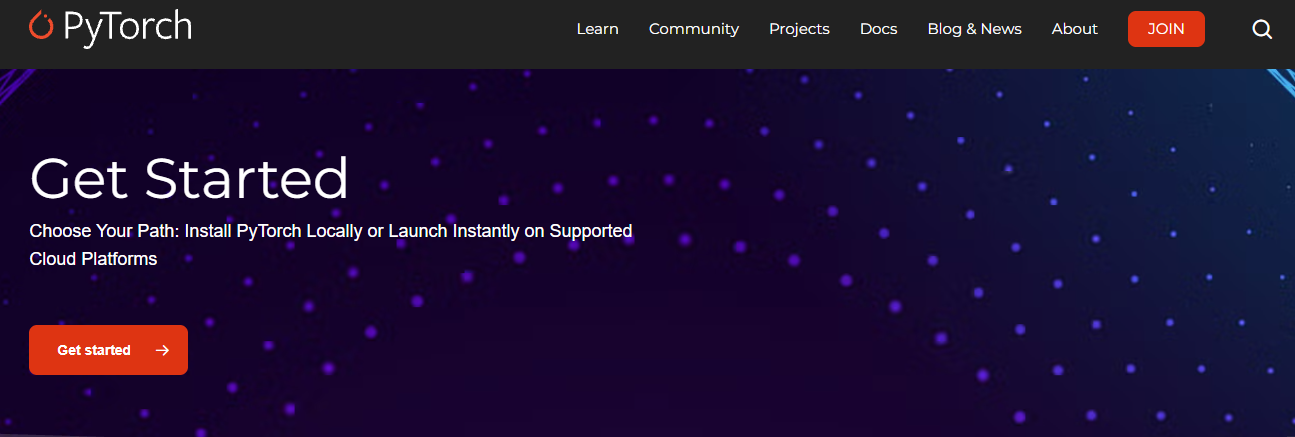Click empty space in dark navigation bar
Screen dimensions: 1295x437
tap(380, 30)
